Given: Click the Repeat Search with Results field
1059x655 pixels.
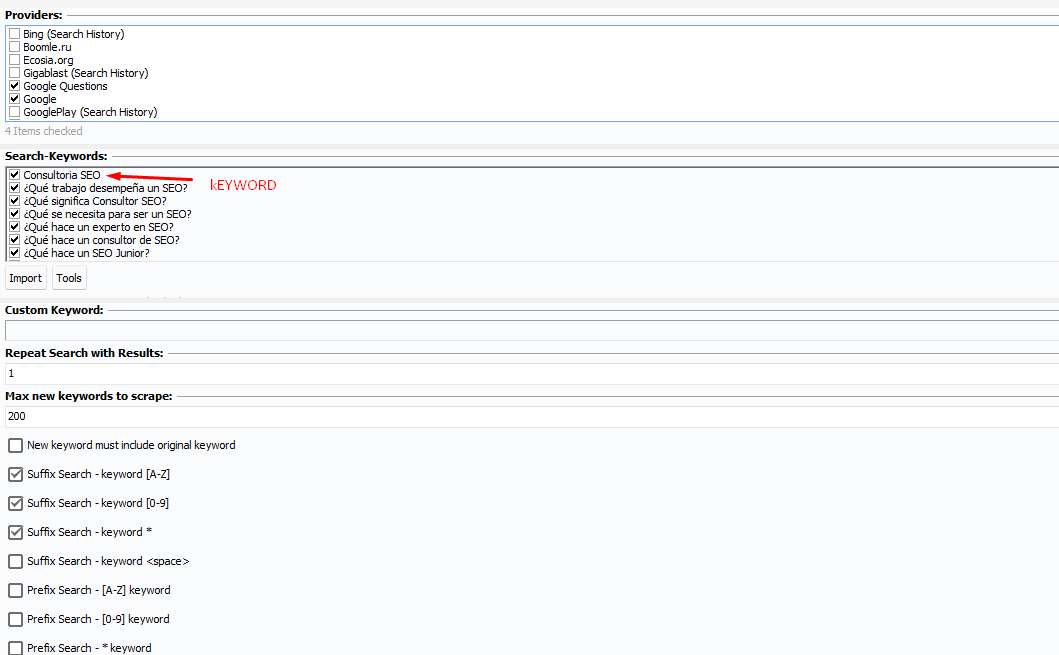Looking at the screenshot, I should (x=532, y=373).
